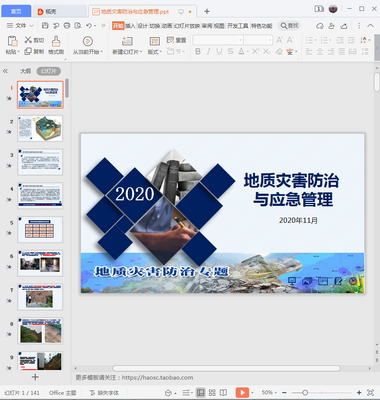
Task: Click Office 主题 in status bar
Action: point(62,393)
